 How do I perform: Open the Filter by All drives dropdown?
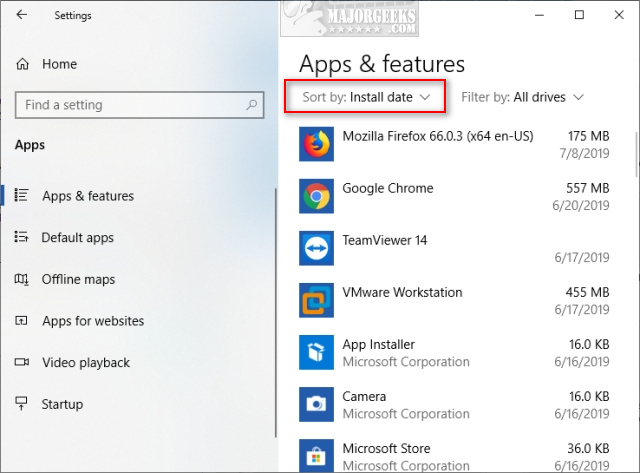click(522, 97)
